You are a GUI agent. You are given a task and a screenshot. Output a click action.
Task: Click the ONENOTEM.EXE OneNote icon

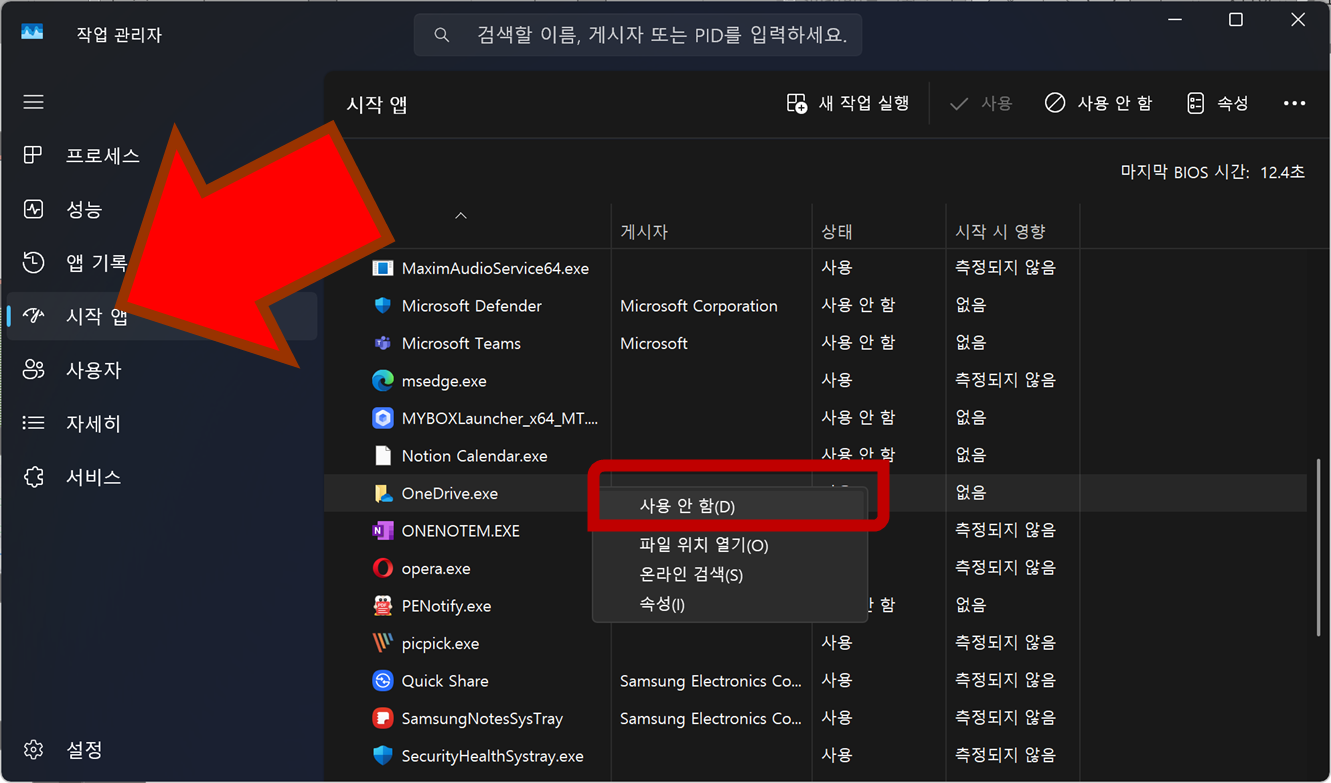(383, 531)
